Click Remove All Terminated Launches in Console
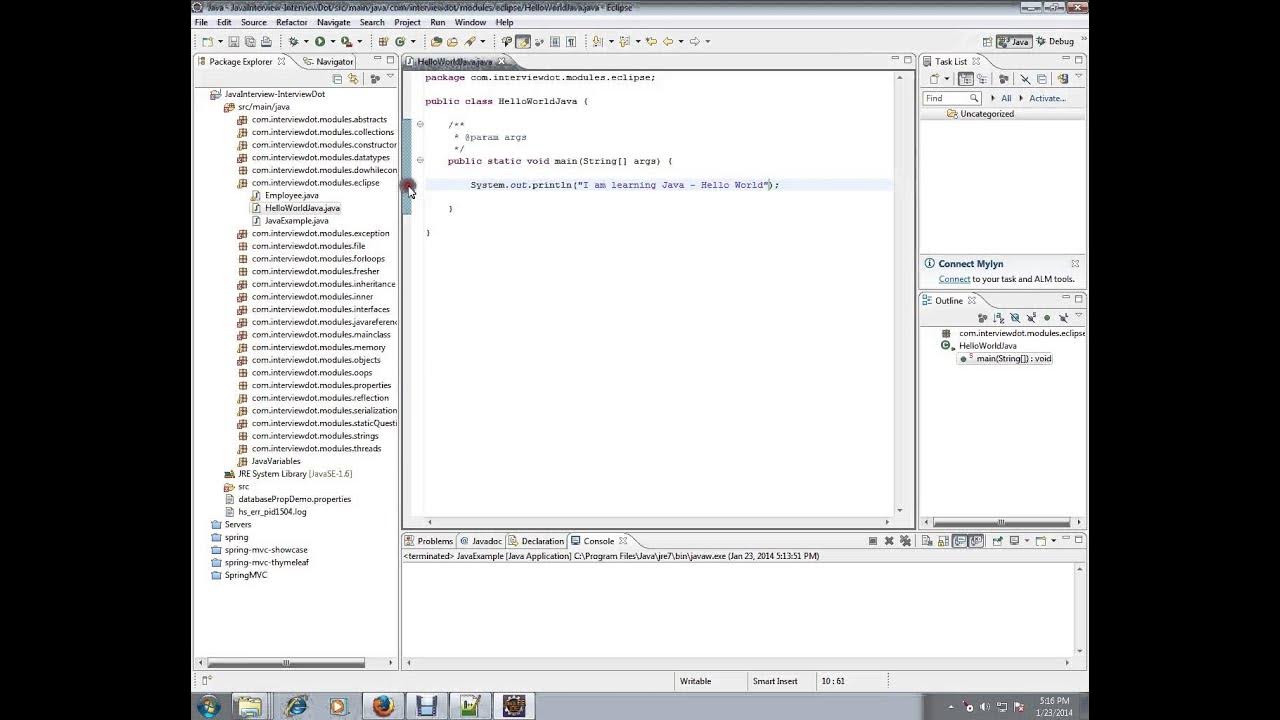Image resolution: width=1280 pixels, height=720 pixels. pos(905,541)
